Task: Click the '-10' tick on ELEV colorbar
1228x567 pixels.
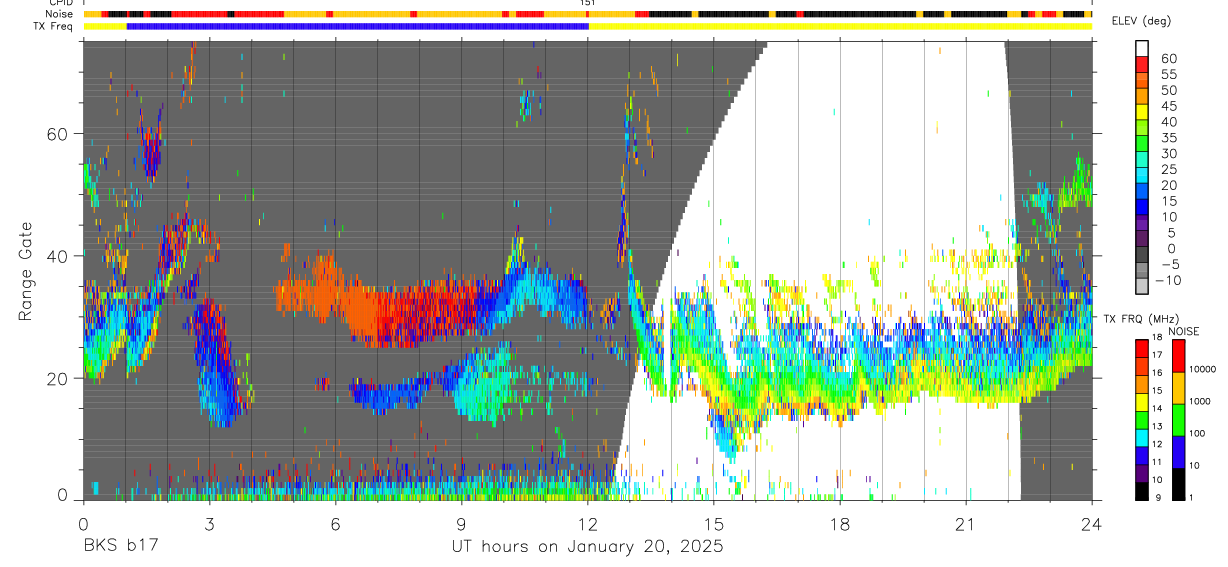Action: tap(1168, 280)
